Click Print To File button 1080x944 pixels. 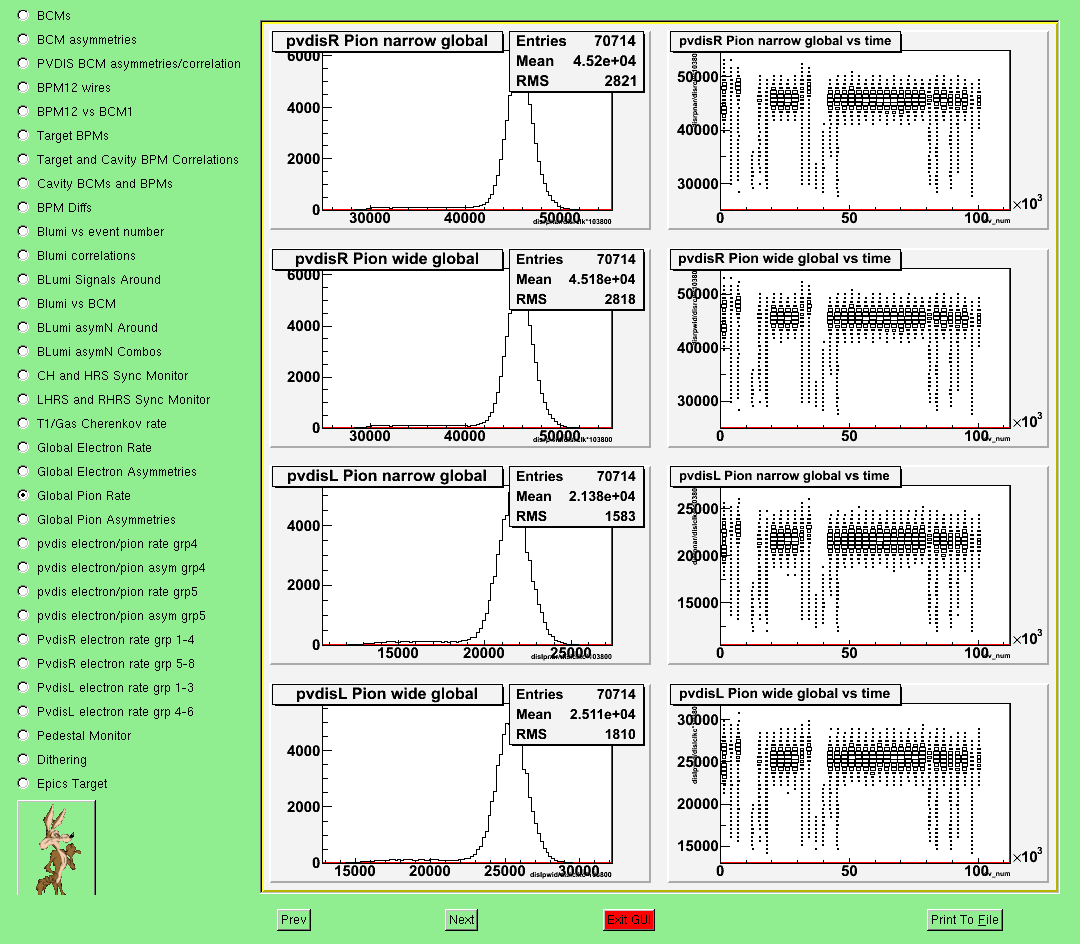pyautogui.click(x=964, y=919)
